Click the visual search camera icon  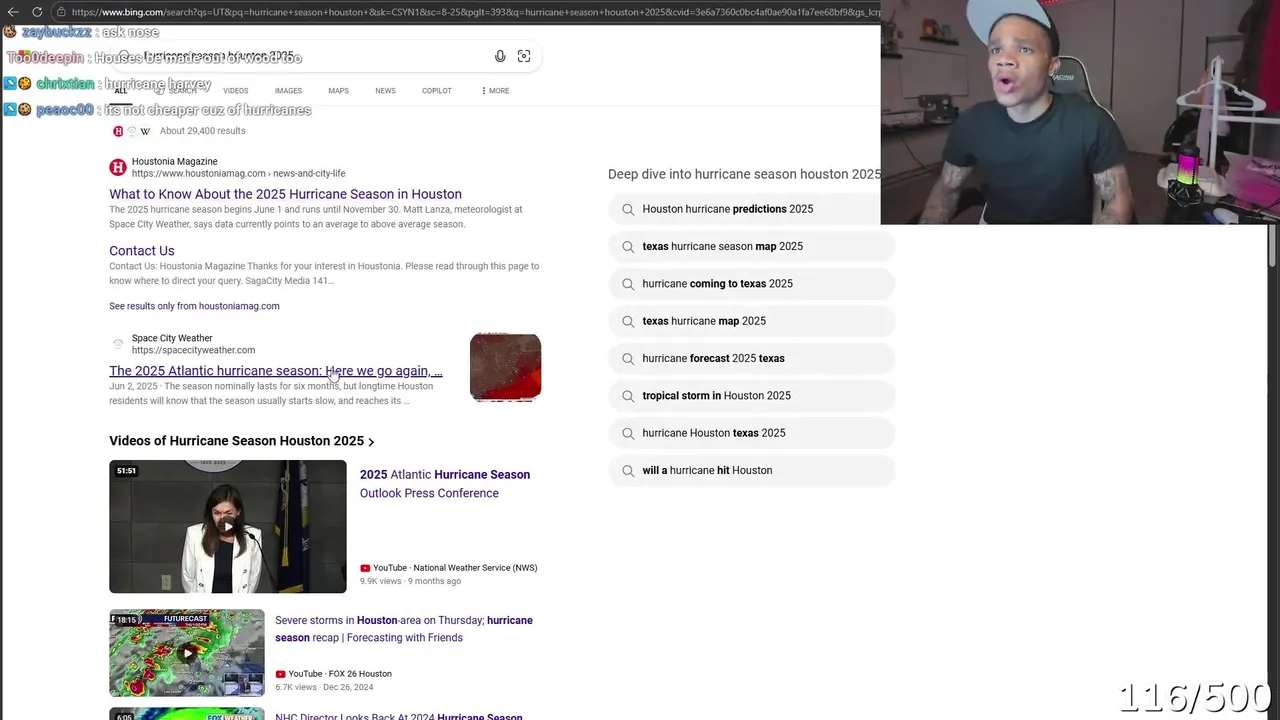(x=524, y=57)
